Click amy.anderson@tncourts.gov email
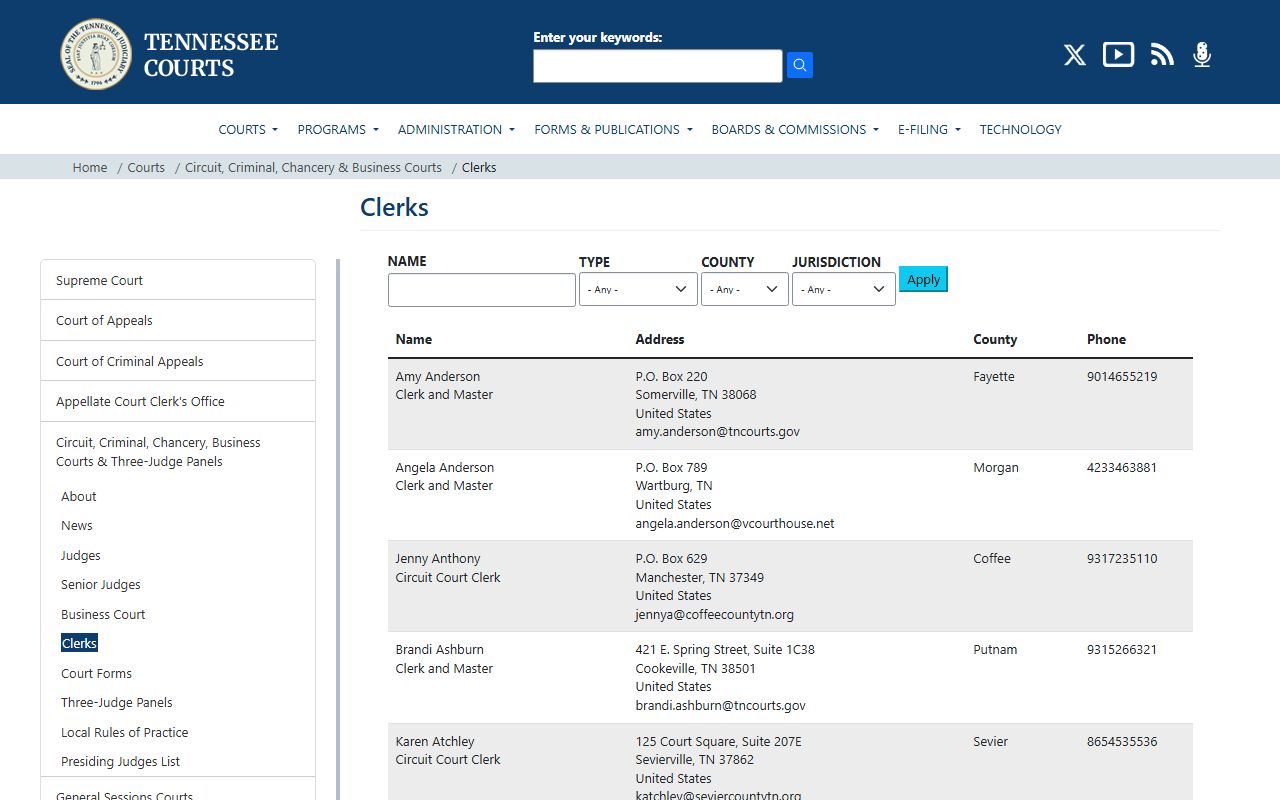Viewport: 1280px width, 800px height. (718, 431)
